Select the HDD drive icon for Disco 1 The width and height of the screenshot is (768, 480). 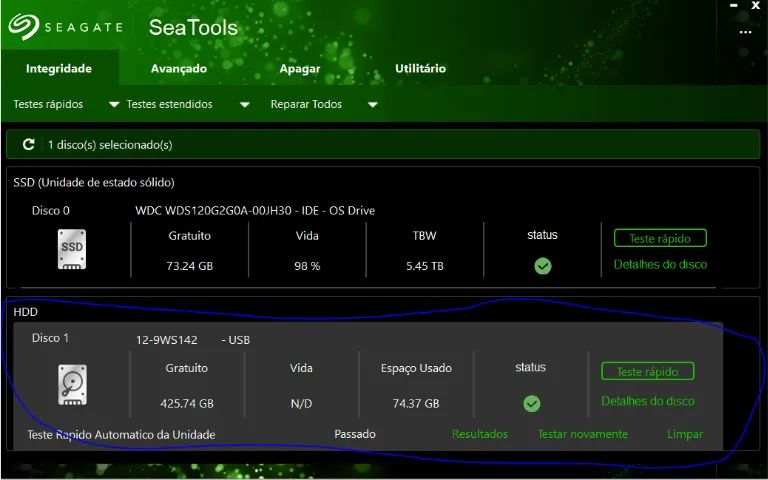click(x=72, y=385)
